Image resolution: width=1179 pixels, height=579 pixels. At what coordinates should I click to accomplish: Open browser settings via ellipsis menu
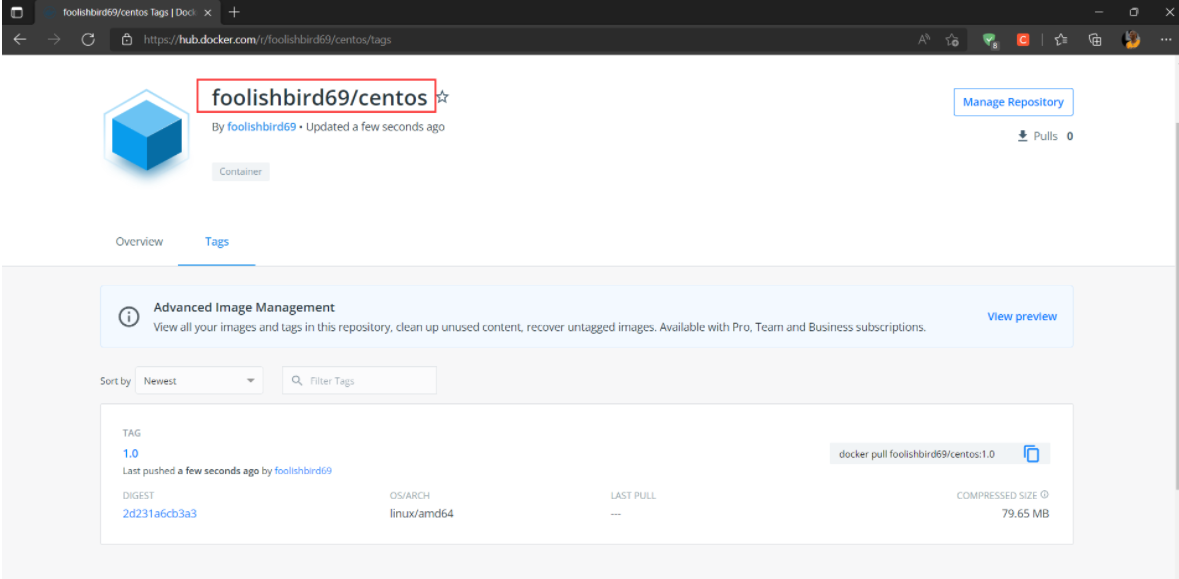pyautogui.click(x=1165, y=39)
